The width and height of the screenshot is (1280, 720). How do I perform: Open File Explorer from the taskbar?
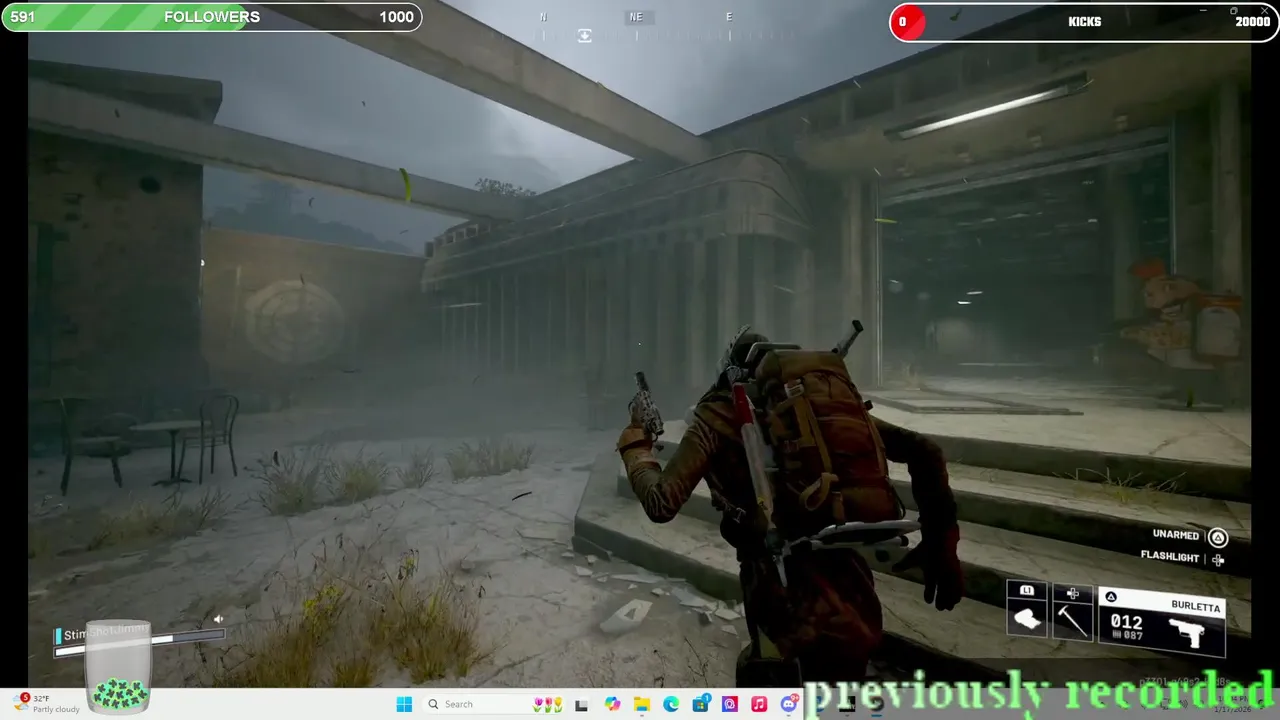click(642, 704)
